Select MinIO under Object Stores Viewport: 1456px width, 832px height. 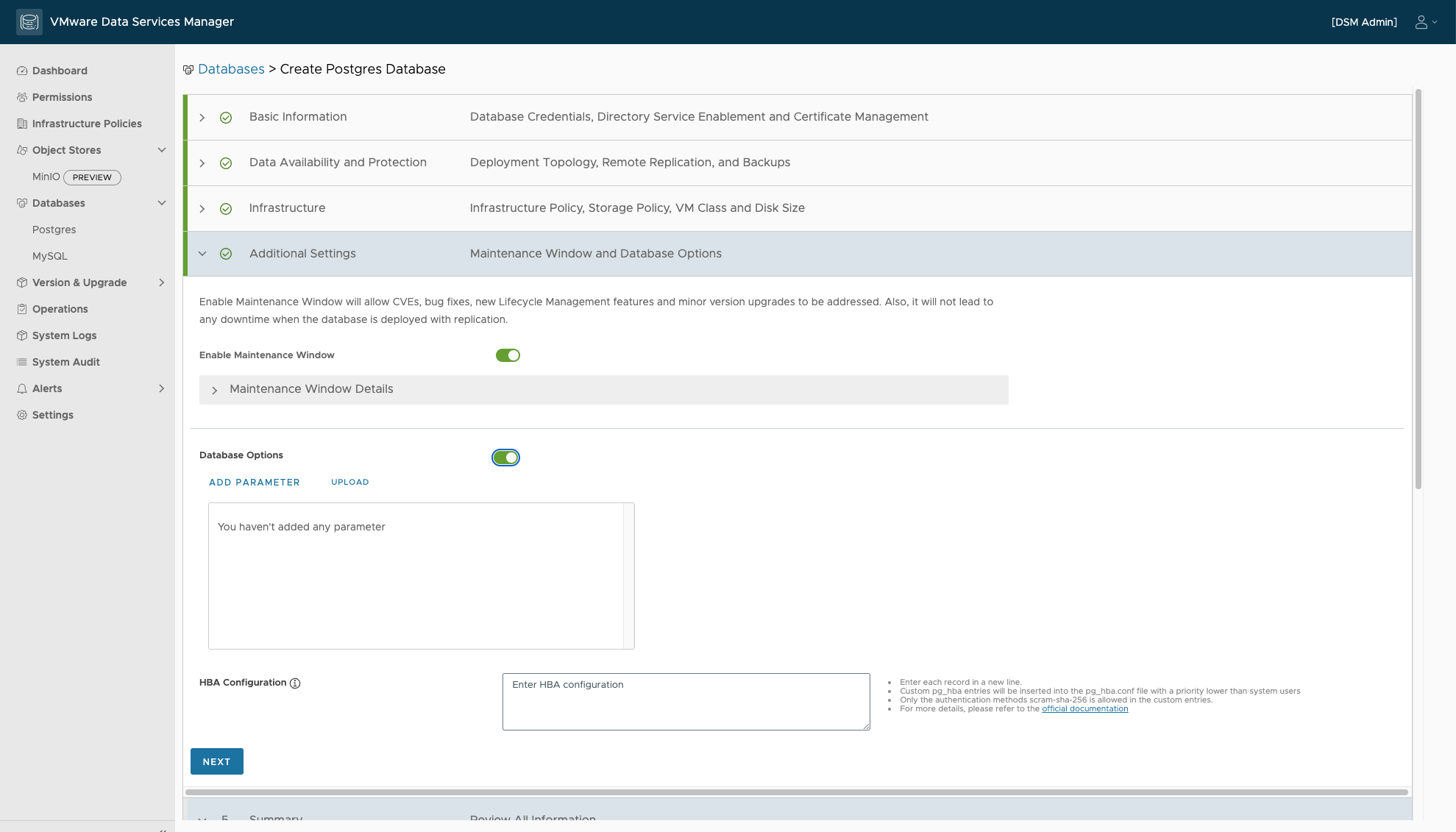(x=46, y=177)
